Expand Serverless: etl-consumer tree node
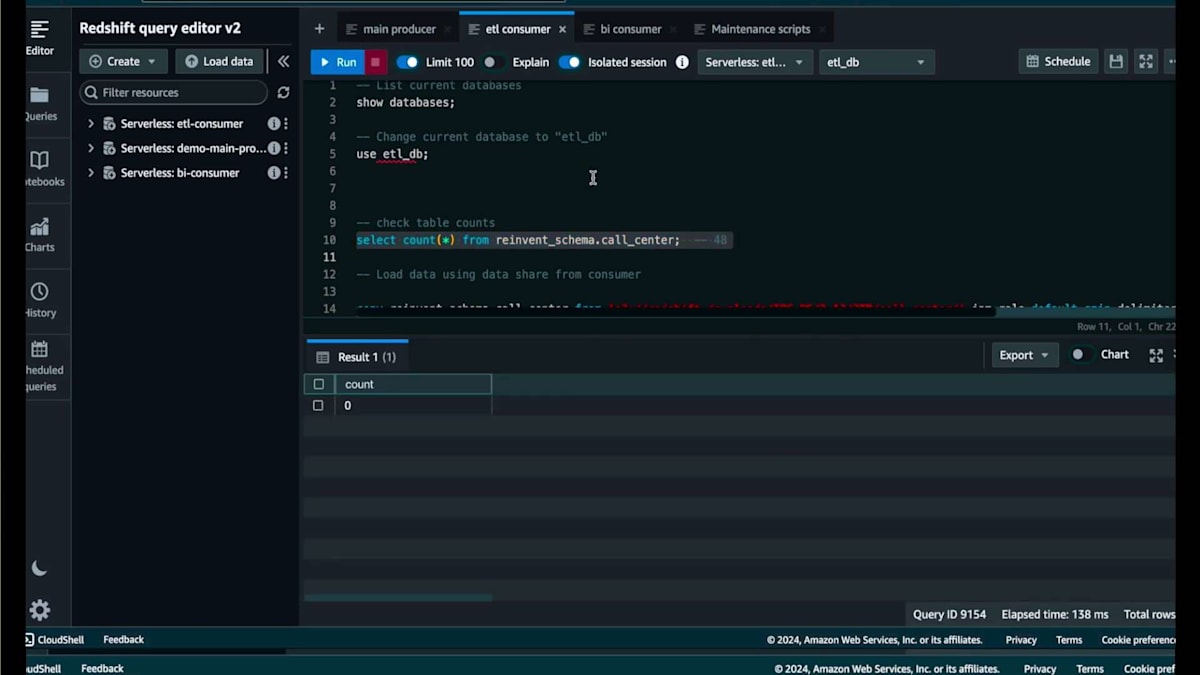This screenshot has width=1200, height=675. tap(91, 124)
